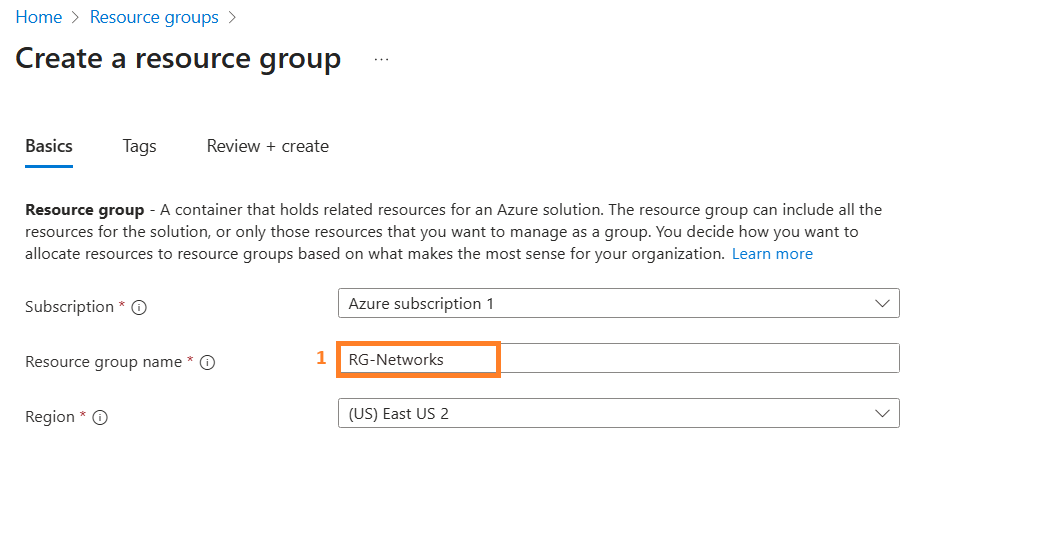Click the breadcrumb chevron after Home
Screen dimensions: 1043x556
point(75,17)
